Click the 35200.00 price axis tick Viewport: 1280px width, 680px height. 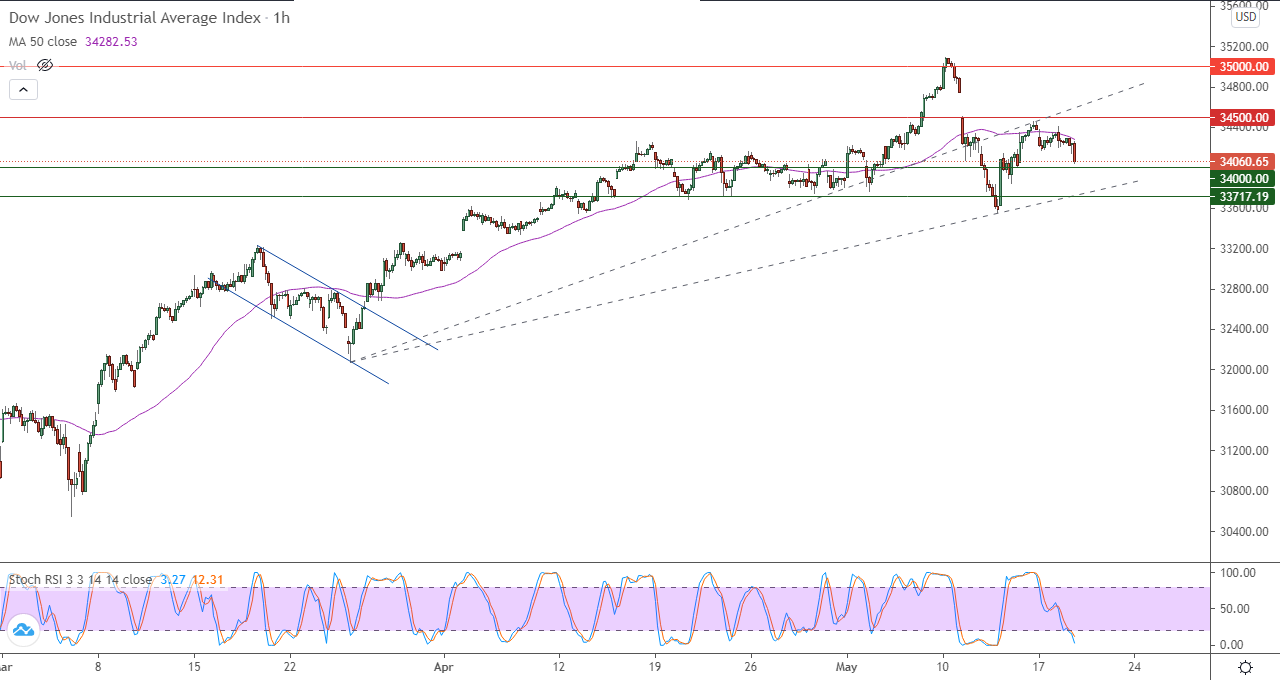pos(1244,46)
